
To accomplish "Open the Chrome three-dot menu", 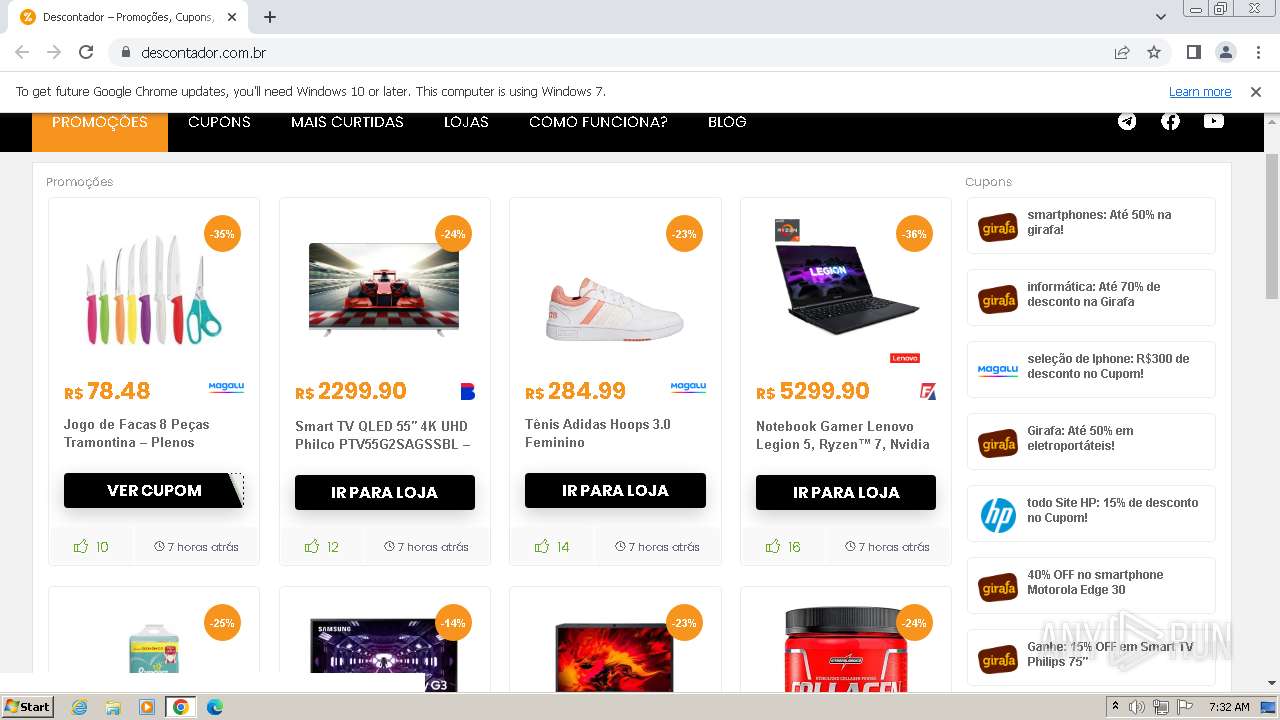I will (1258, 52).
